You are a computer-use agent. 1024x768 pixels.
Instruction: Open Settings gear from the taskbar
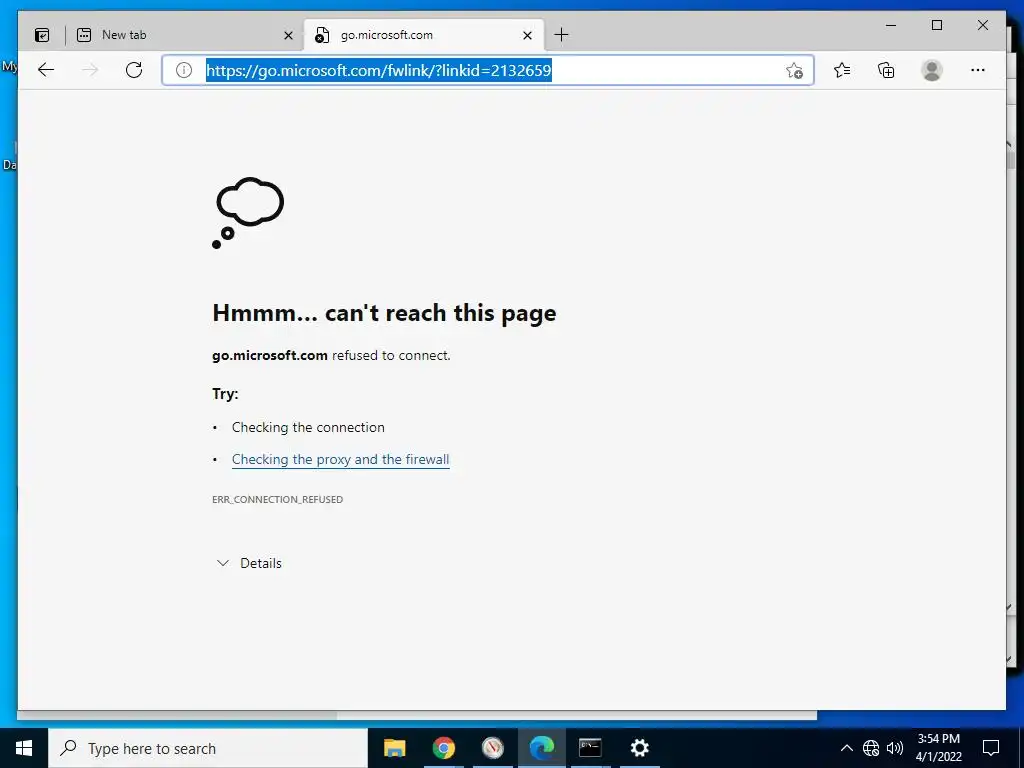pos(639,748)
